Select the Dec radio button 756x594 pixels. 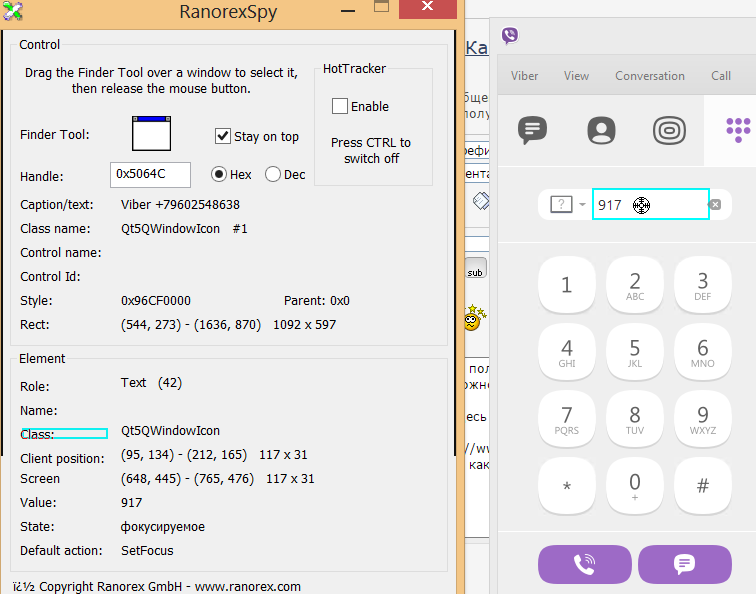[273, 174]
